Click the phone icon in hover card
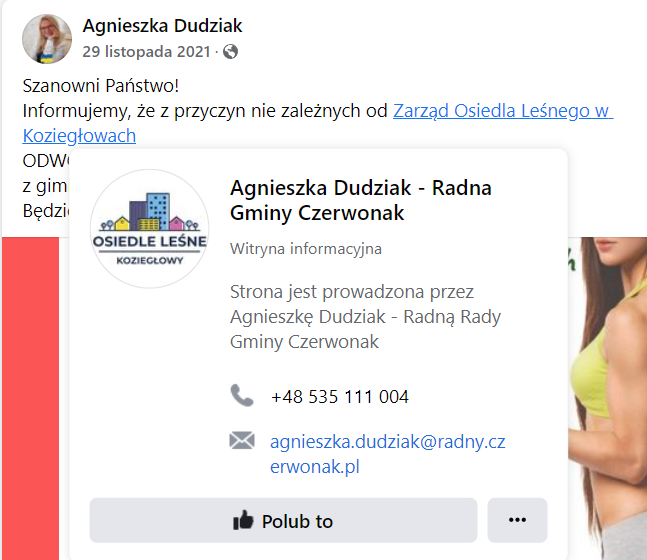Screen dimensions: 647x560 coord(242,395)
